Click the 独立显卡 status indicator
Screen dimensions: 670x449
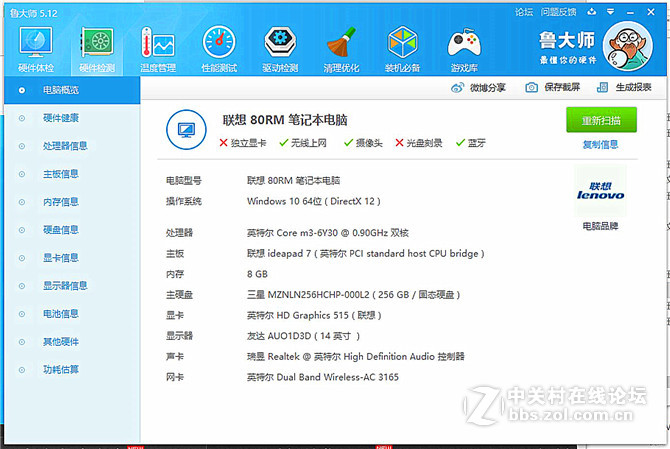pyautogui.click(x=243, y=143)
